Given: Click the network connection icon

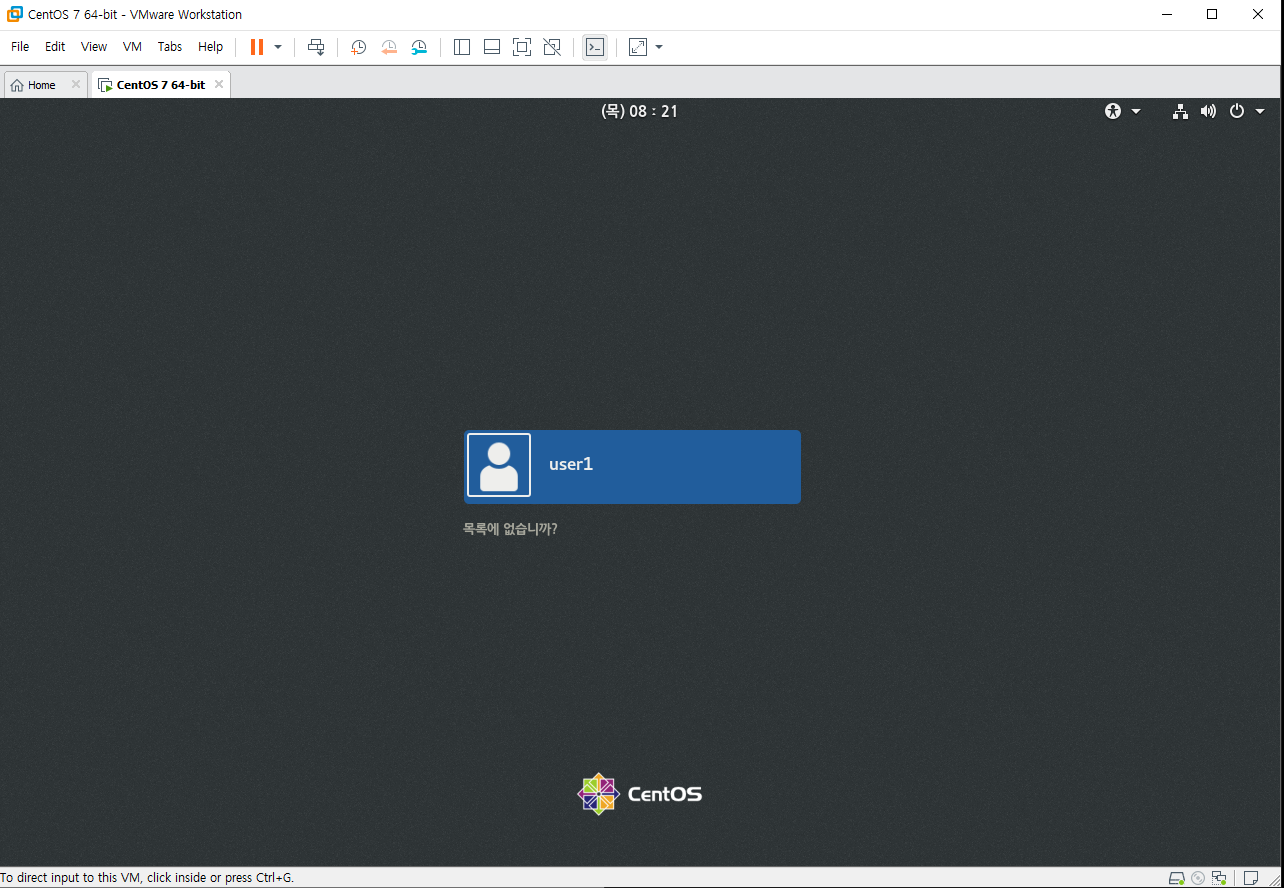Looking at the screenshot, I should [1180, 111].
